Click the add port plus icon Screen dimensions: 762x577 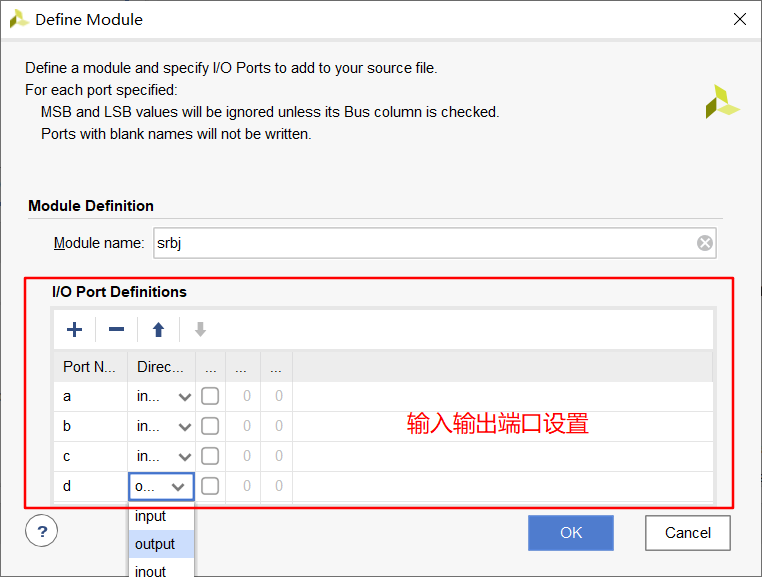click(74, 330)
